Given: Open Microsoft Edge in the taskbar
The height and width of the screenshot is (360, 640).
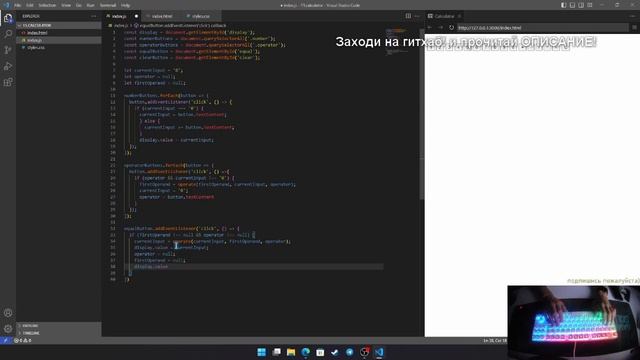Looking at the screenshot, I should pos(306,352).
